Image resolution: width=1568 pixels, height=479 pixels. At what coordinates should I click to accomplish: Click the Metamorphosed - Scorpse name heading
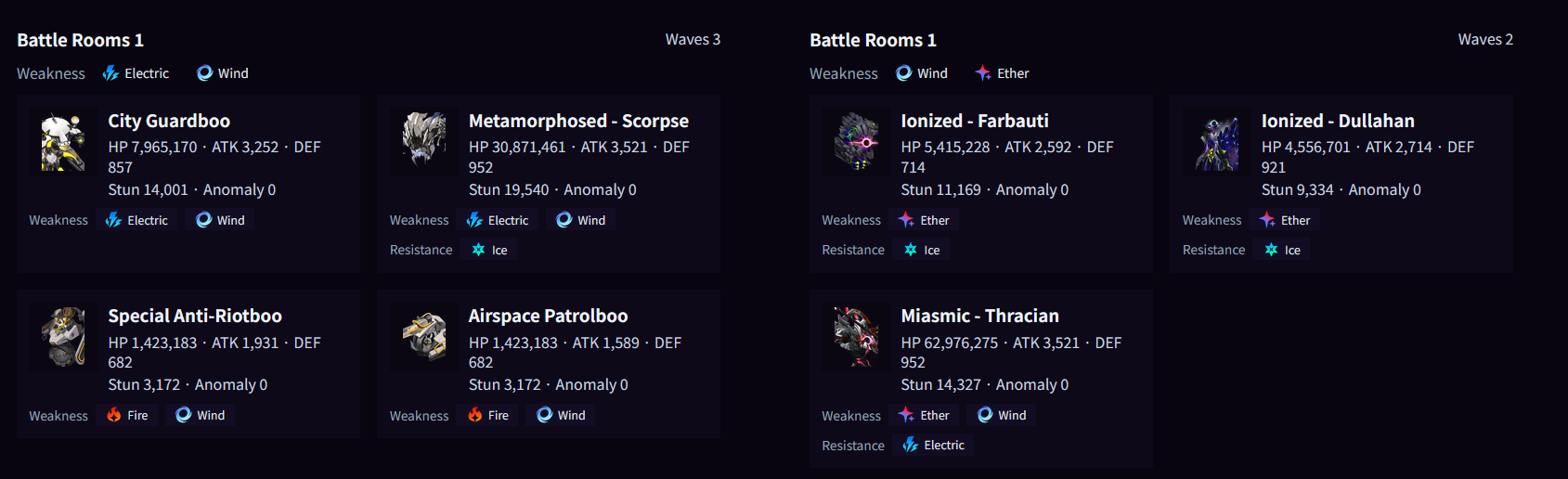(578, 121)
